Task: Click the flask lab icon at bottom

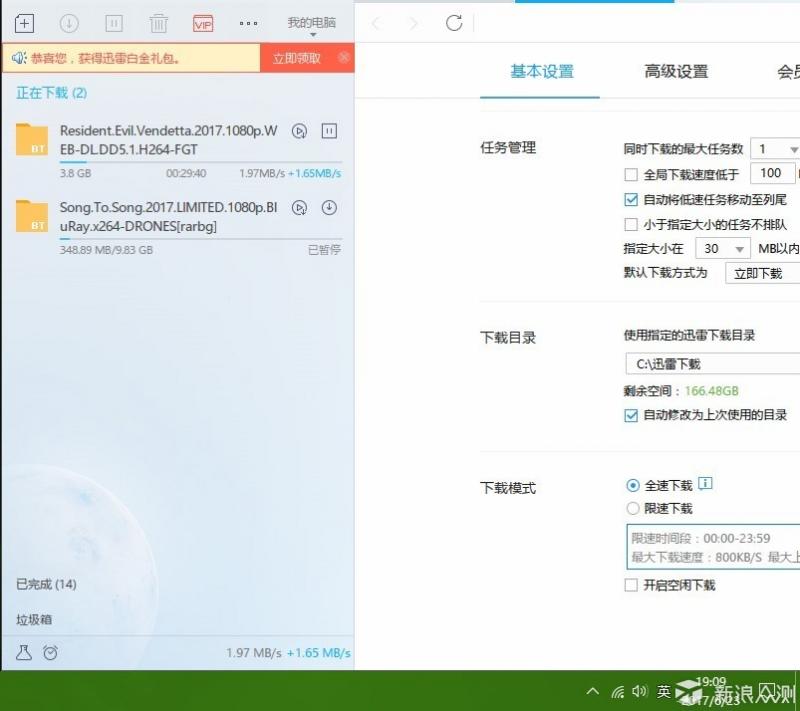Action: [23, 652]
